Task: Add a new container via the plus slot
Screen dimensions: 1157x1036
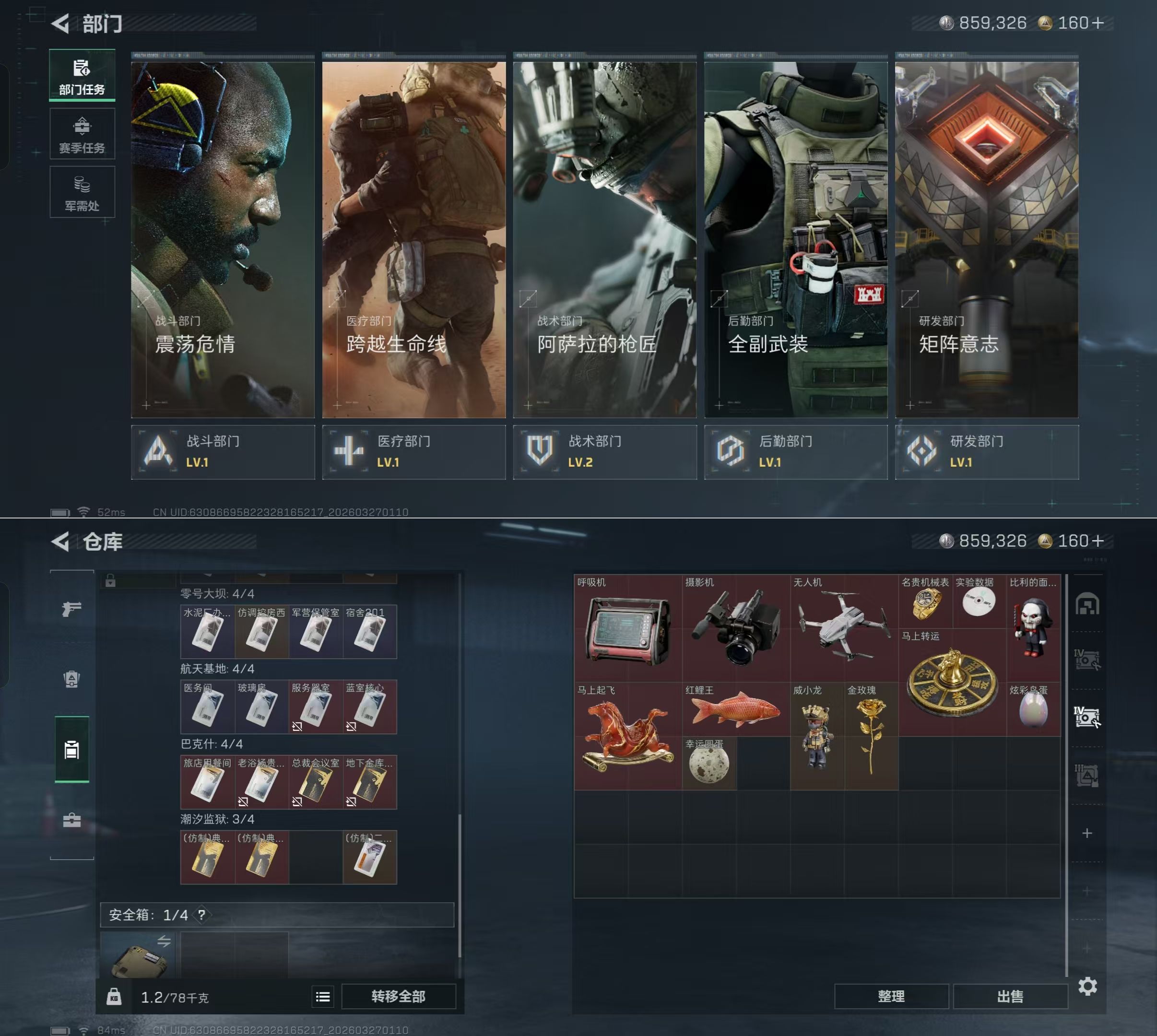Action: coord(1087,833)
